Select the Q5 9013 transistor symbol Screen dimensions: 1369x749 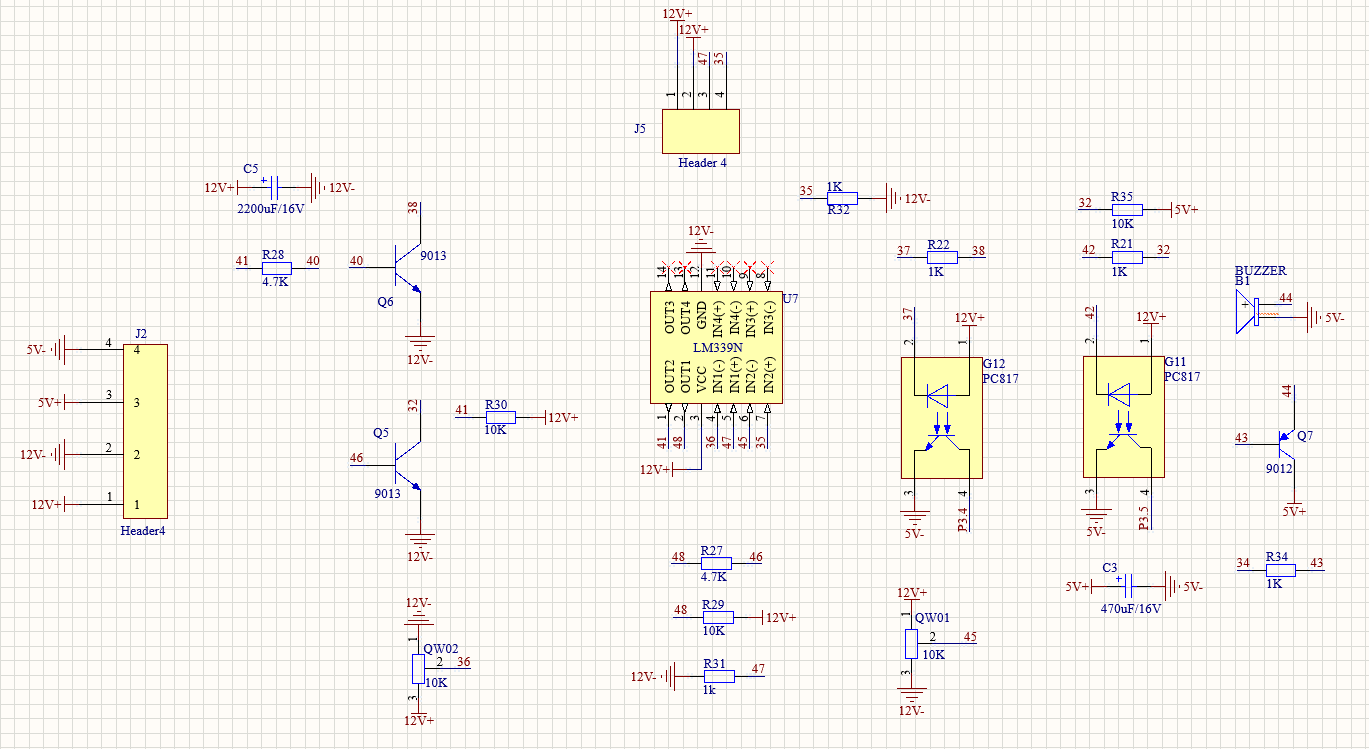[410, 465]
